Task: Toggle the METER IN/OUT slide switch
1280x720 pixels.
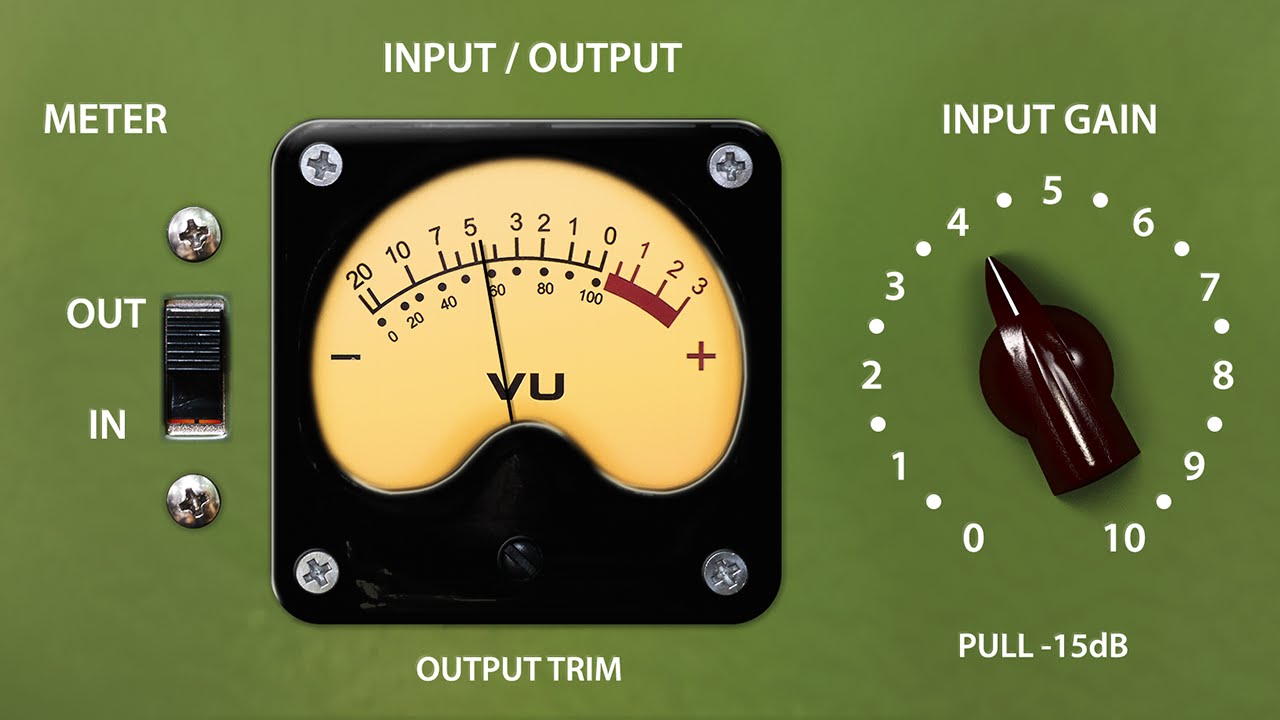Action: pos(195,367)
